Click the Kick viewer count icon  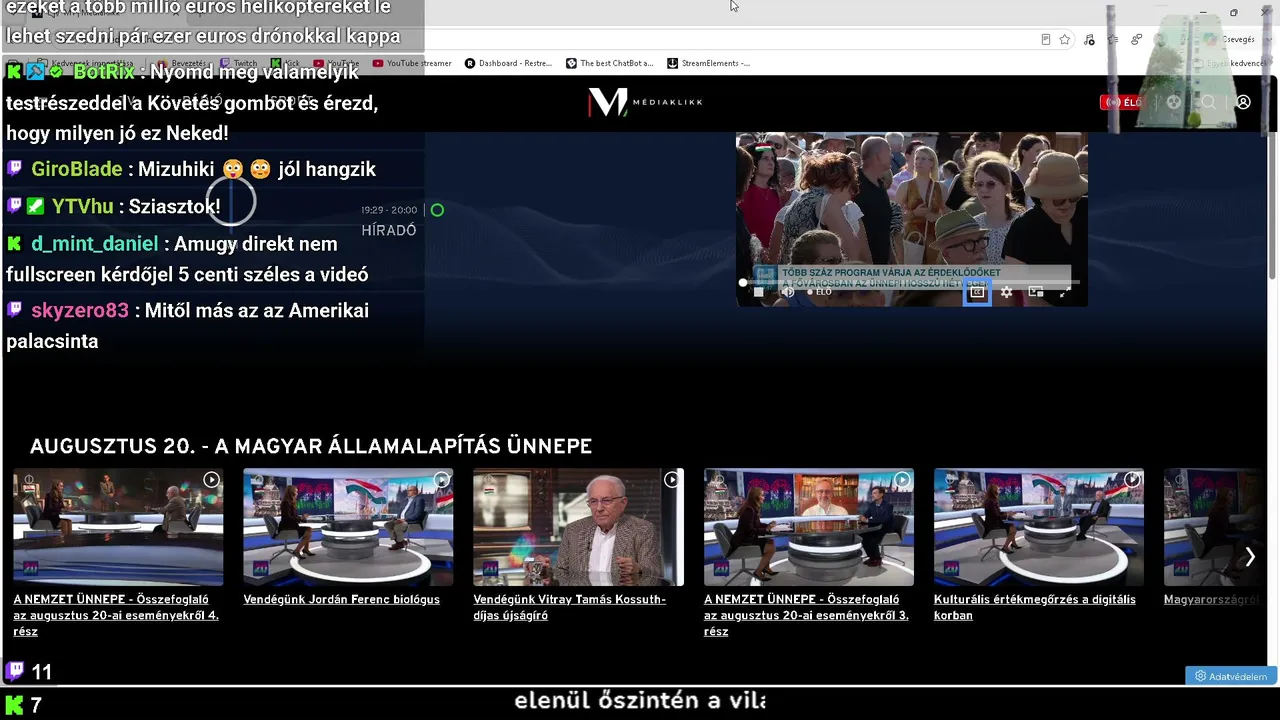pyautogui.click(x=15, y=705)
